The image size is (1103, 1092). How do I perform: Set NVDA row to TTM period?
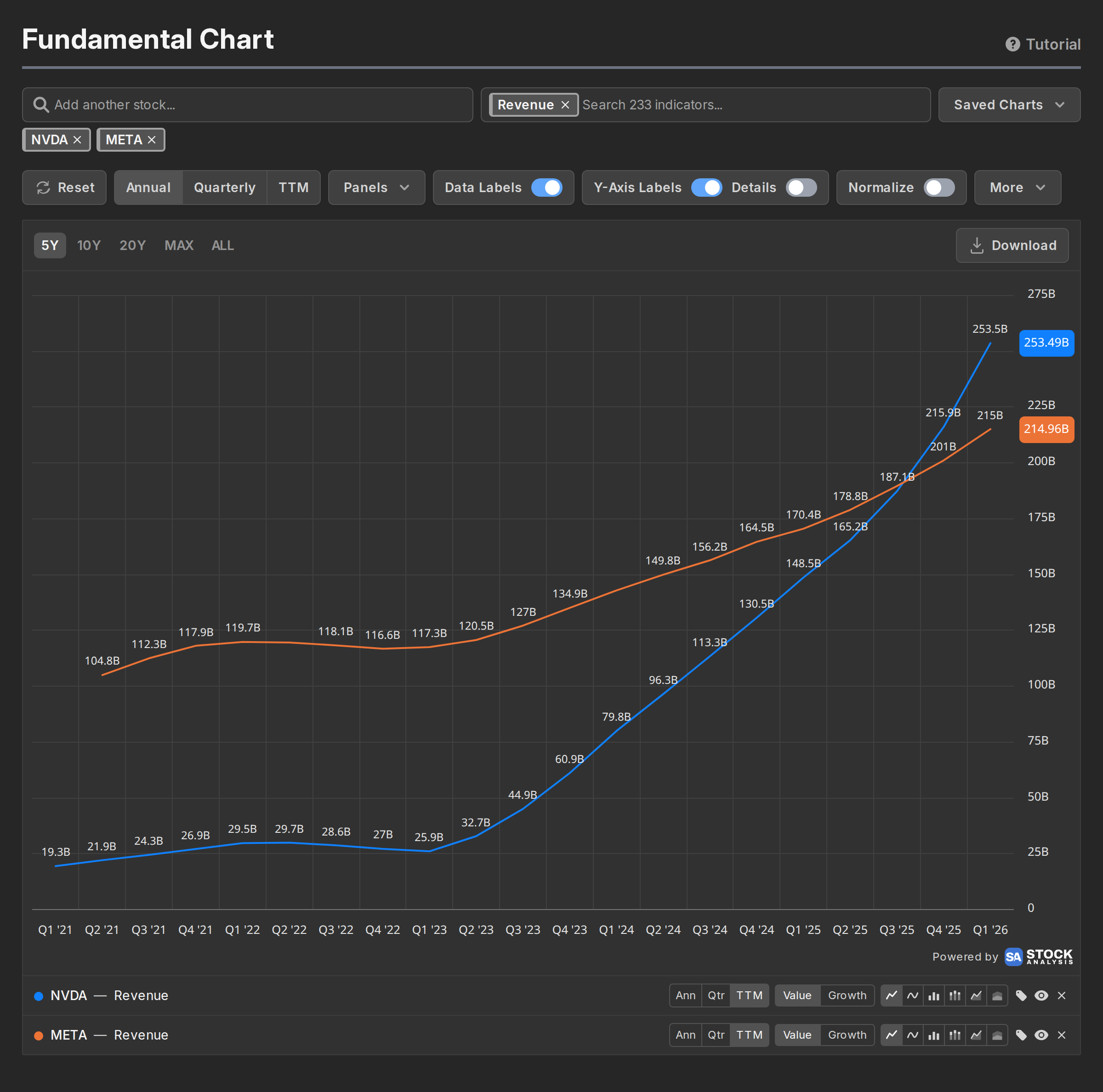click(x=750, y=995)
